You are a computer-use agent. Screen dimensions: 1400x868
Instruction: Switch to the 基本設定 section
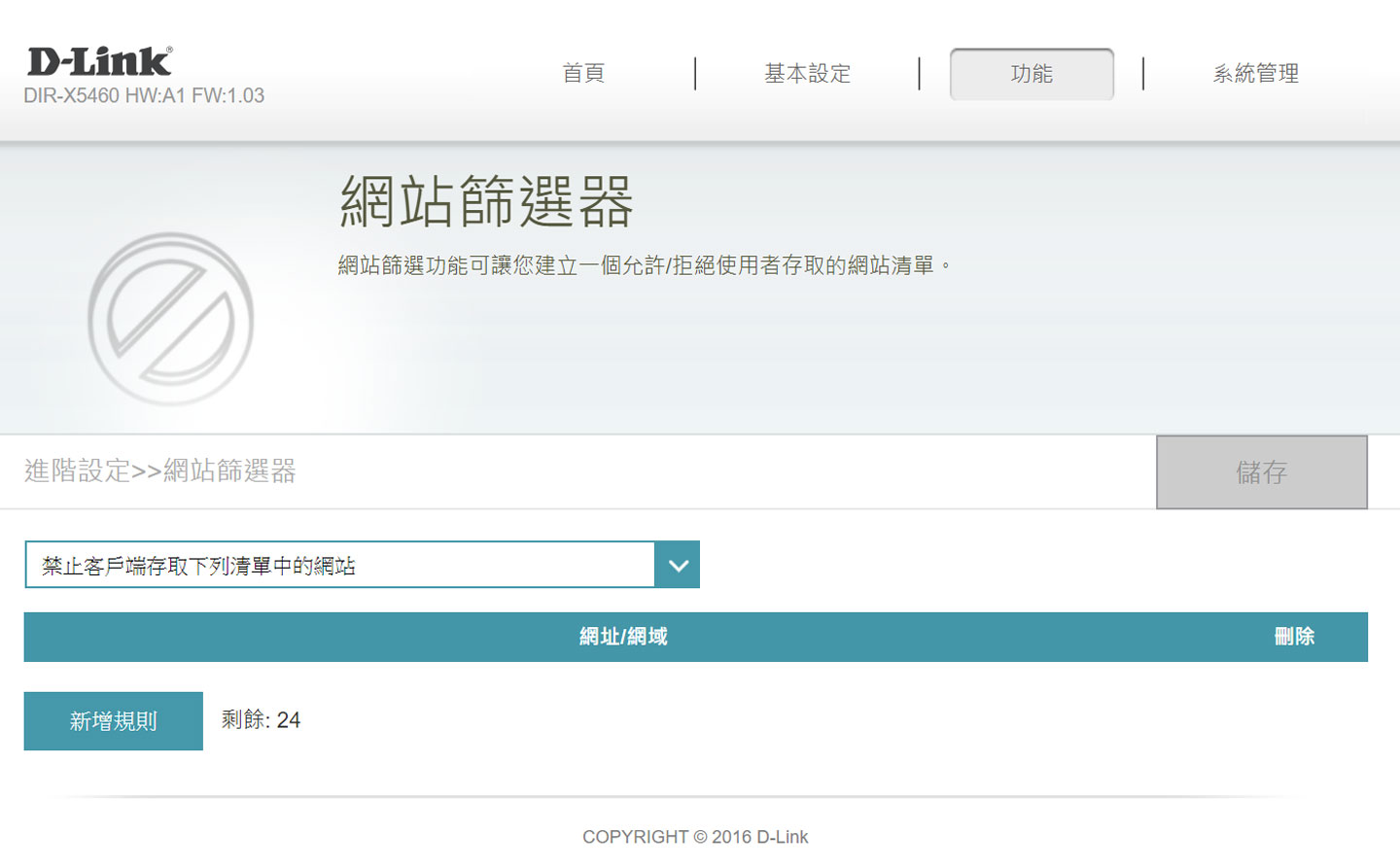click(809, 73)
